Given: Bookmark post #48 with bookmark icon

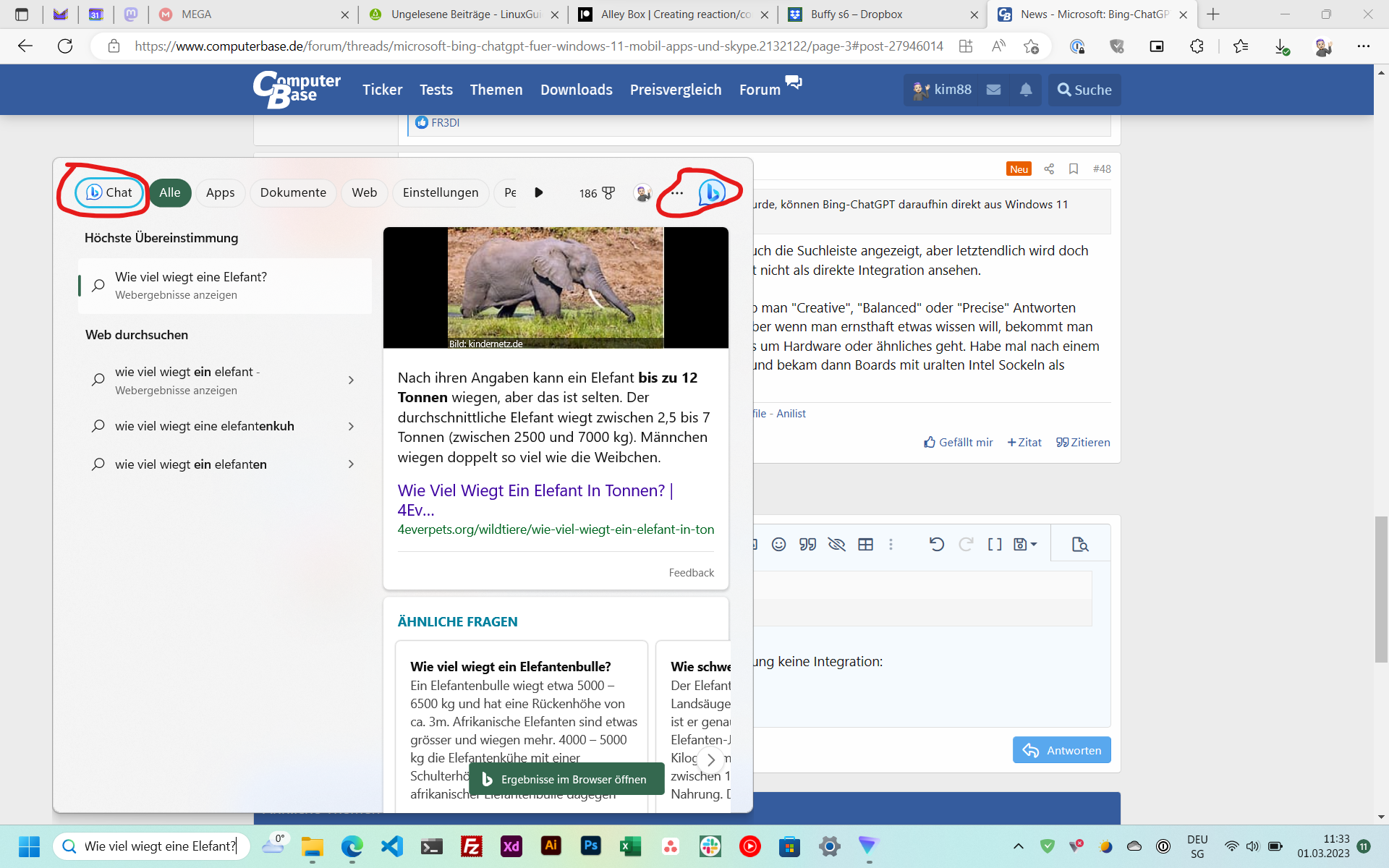Looking at the screenshot, I should click(1074, 169).
